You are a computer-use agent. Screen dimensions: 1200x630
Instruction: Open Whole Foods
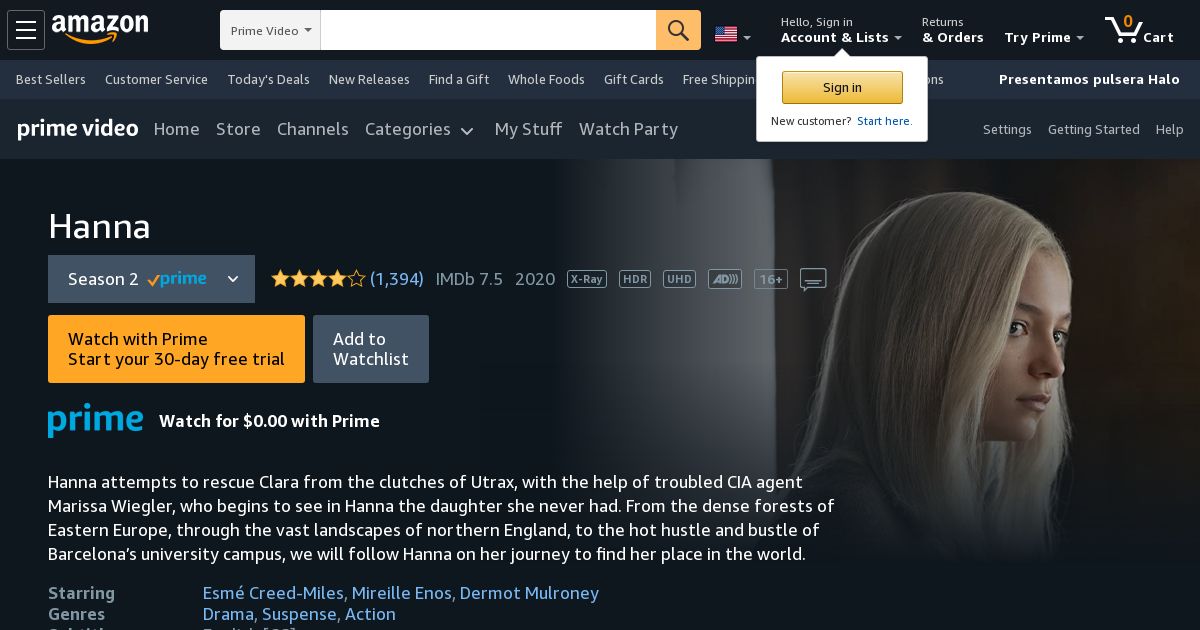(x=546, y=79)
